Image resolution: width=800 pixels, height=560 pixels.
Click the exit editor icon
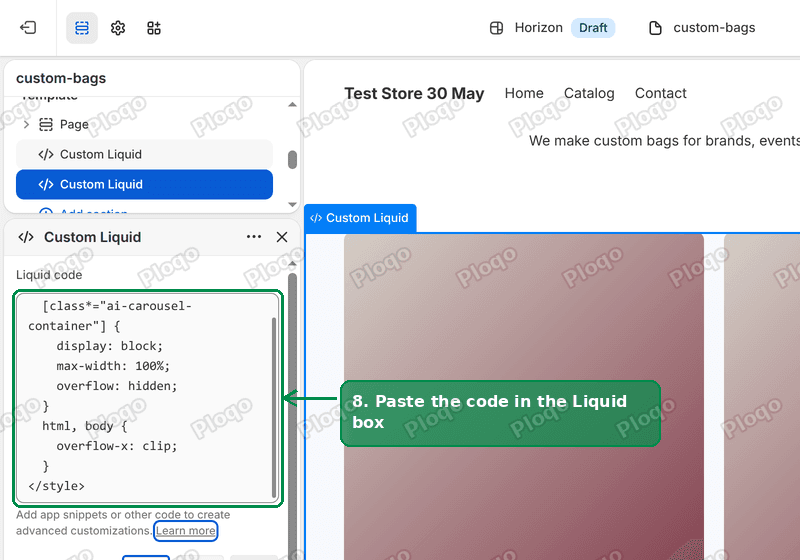tap(28, 28)
